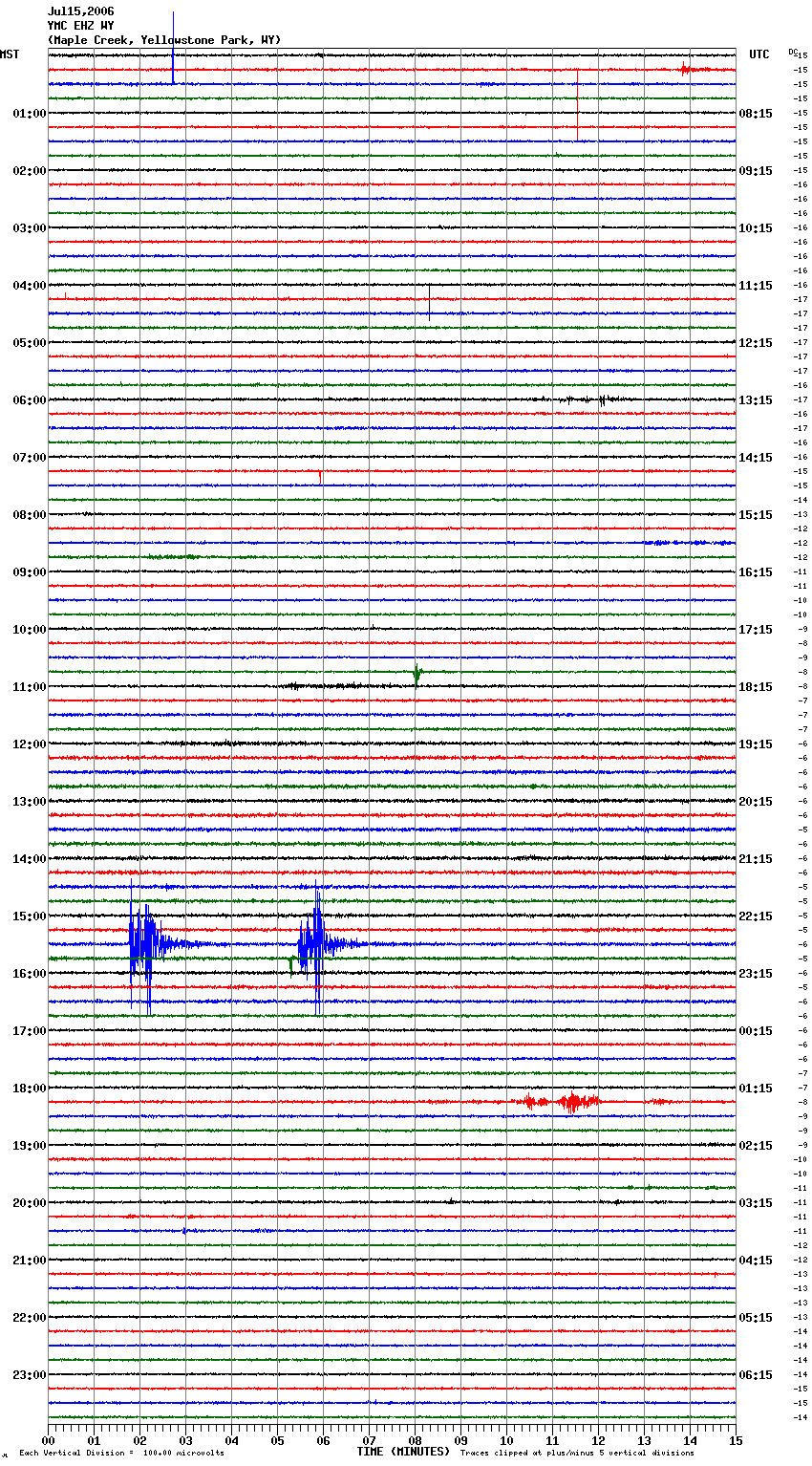Click the 15:00 MST time label
812x1466 pixels.
tap(30, 916)
